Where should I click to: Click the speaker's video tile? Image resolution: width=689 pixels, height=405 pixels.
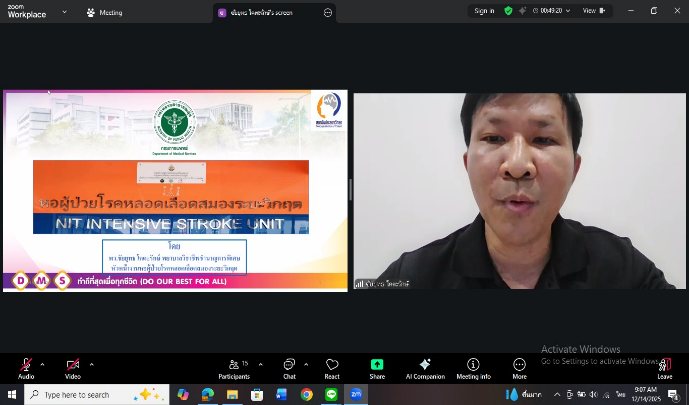coord(519,191)
